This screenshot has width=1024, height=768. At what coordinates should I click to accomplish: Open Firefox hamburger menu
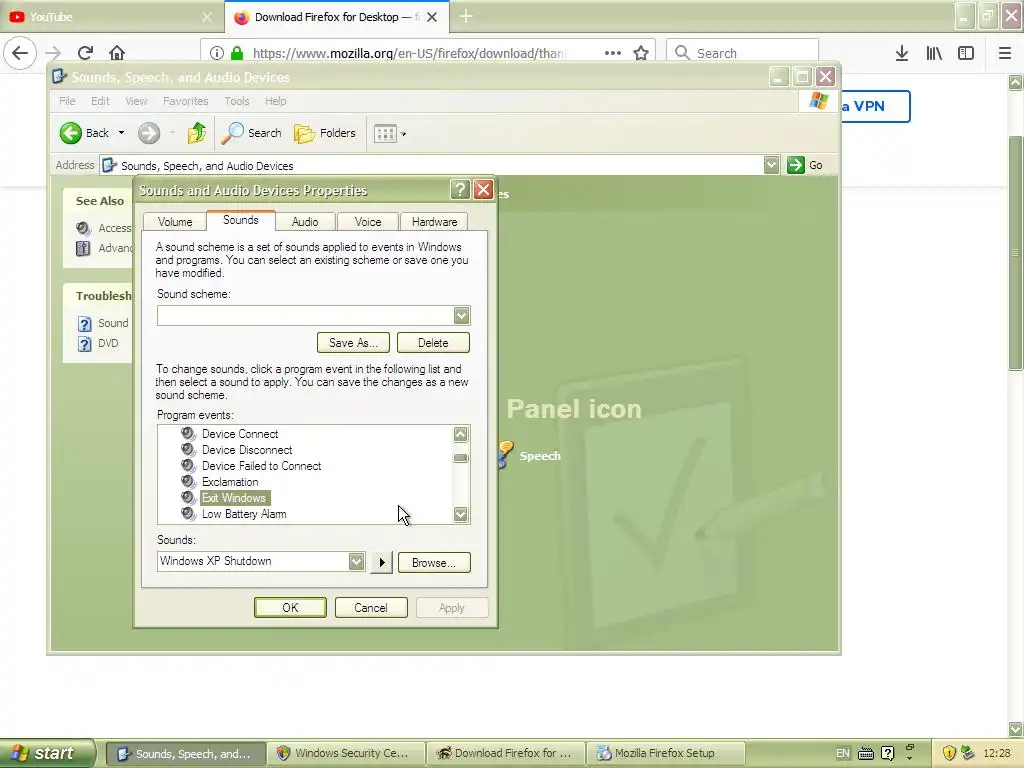pos(1005,53)
